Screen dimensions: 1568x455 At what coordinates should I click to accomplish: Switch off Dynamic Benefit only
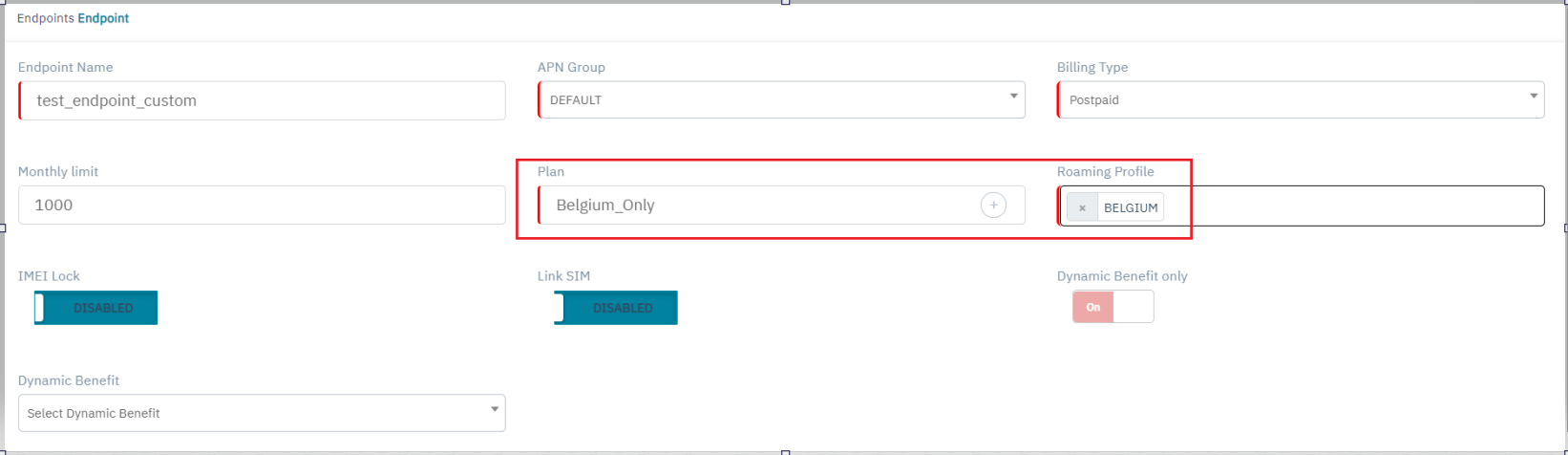point(1112,307)
